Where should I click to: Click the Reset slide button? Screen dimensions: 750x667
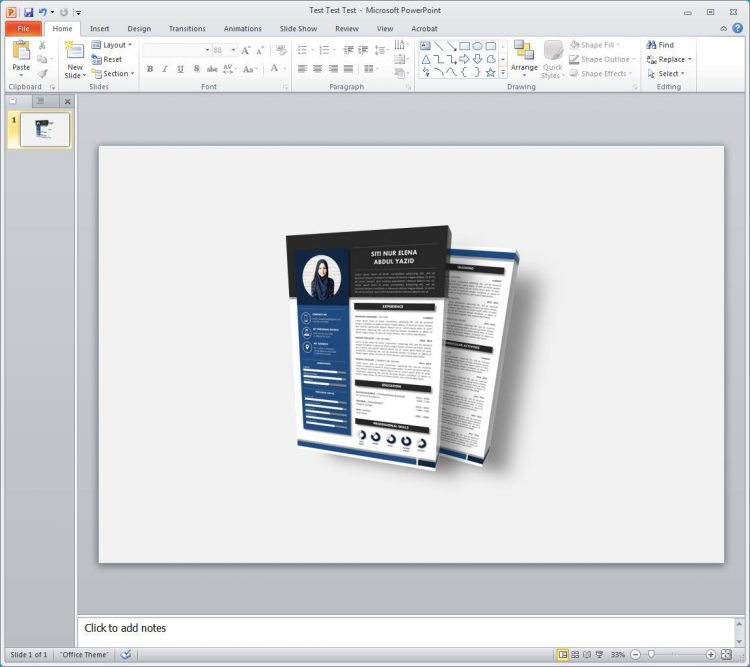click(x=107, y=59)
